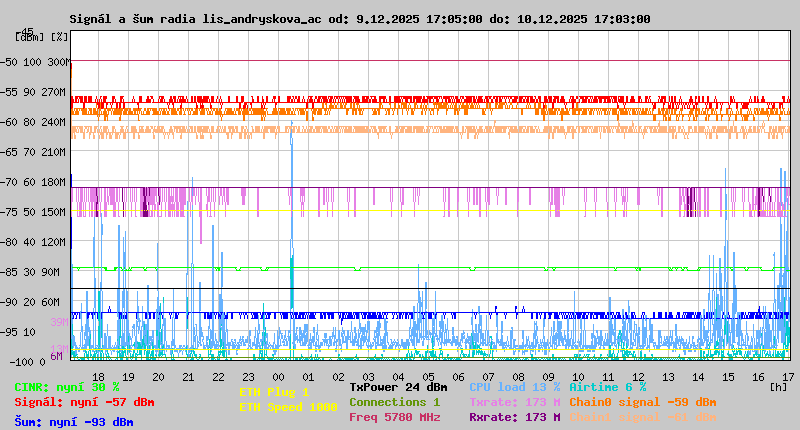Select the CPU load legend entry
The height and width of the screenshot is (430, 800).
[x=514, y=387]
